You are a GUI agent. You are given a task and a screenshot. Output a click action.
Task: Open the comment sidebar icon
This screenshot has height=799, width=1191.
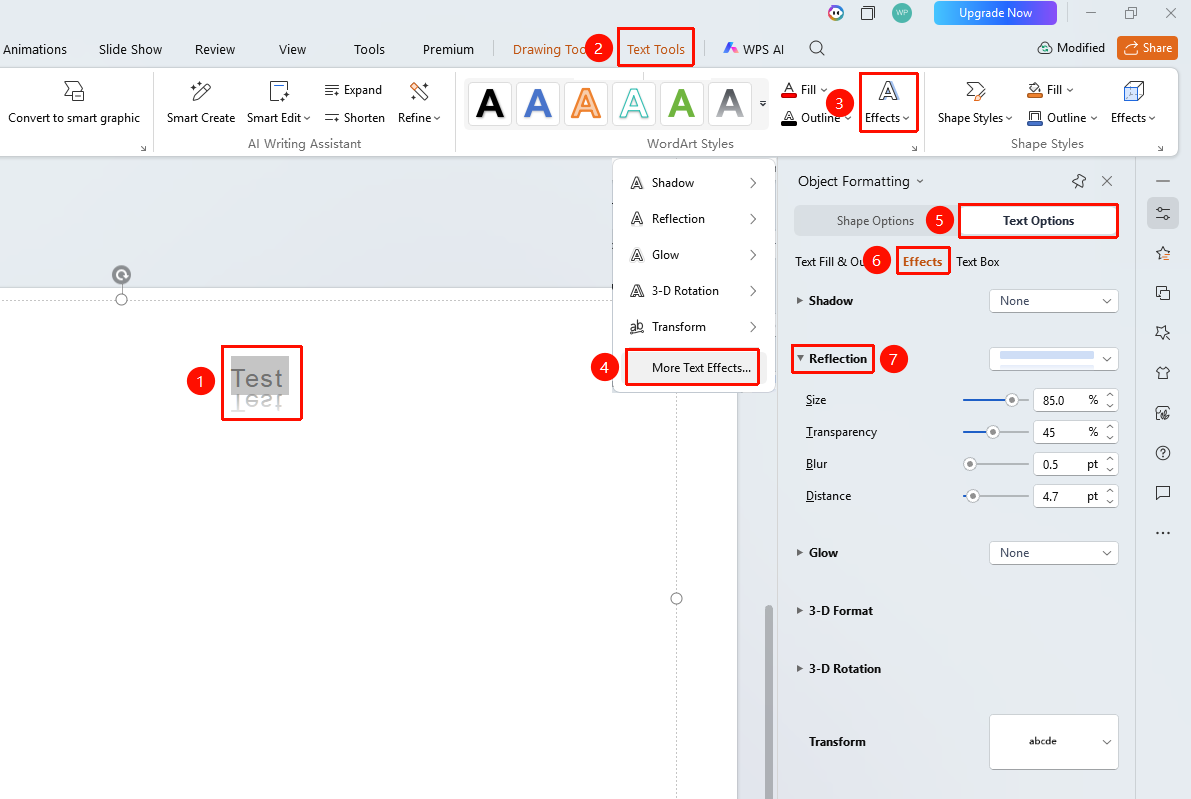1163,493
